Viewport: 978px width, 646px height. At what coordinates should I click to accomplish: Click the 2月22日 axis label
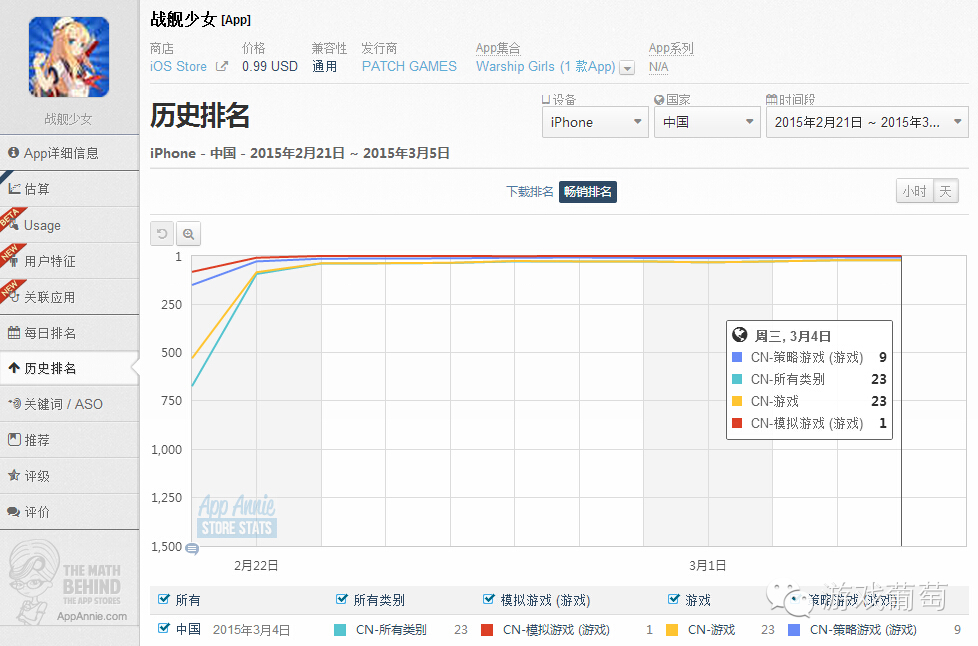pyautogui.click(x=256, y=566)
